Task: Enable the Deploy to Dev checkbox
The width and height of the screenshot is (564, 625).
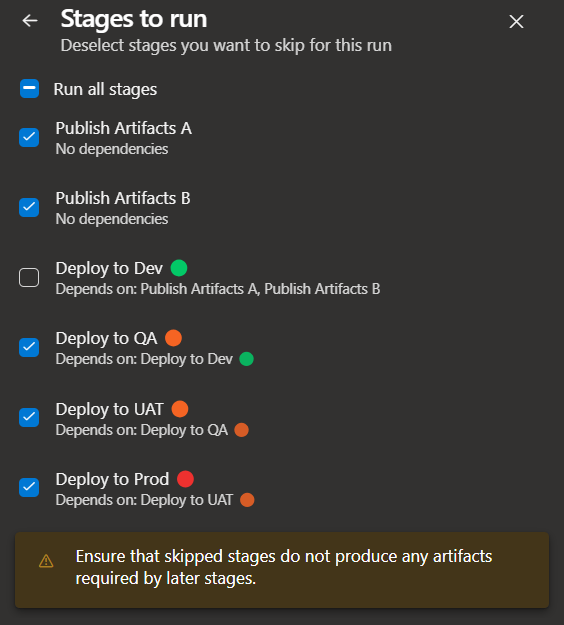Action: (29, 277)
